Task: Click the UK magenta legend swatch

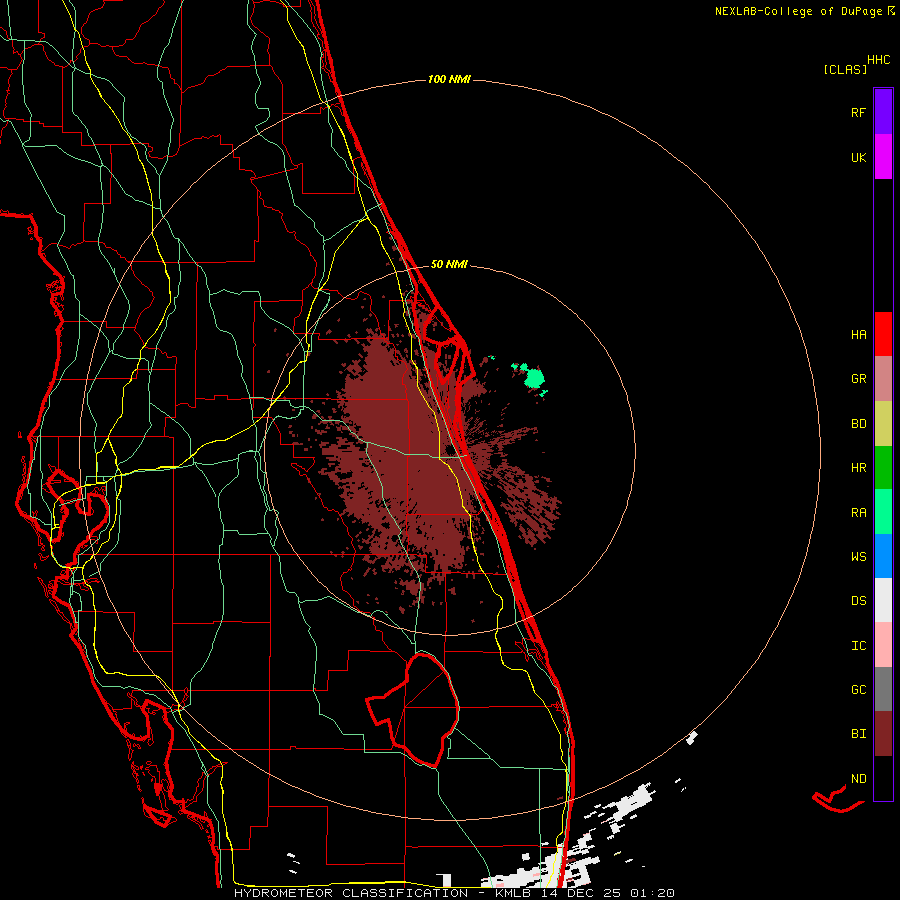Action: coord(883,157)
